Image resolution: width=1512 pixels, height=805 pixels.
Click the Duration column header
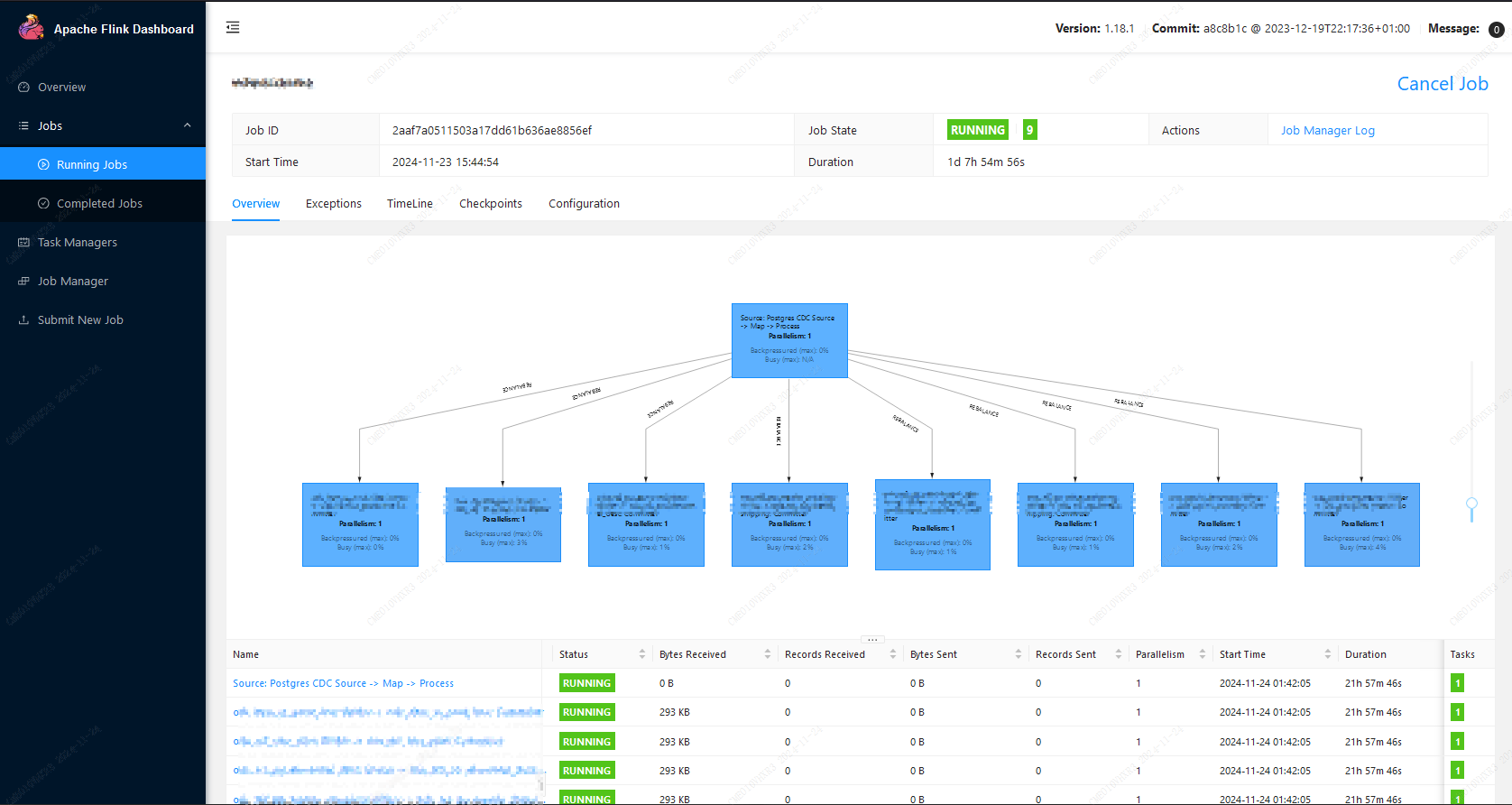(x=1366, y=654)
